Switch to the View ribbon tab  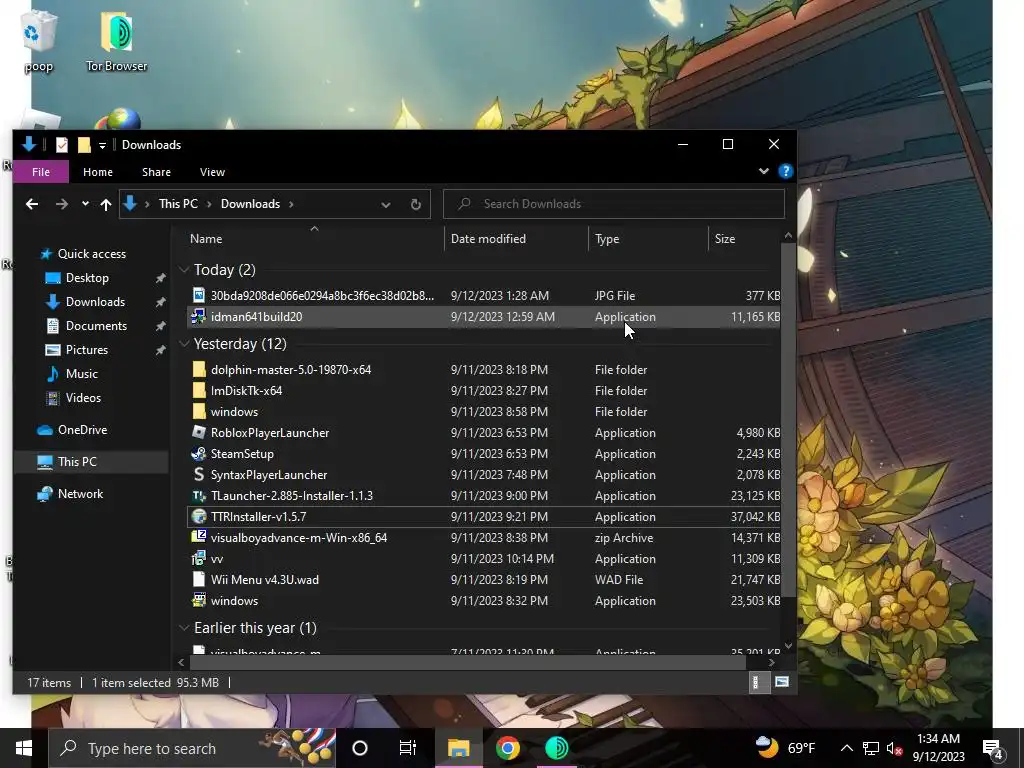pyautogui.click(x=212, y=172)
